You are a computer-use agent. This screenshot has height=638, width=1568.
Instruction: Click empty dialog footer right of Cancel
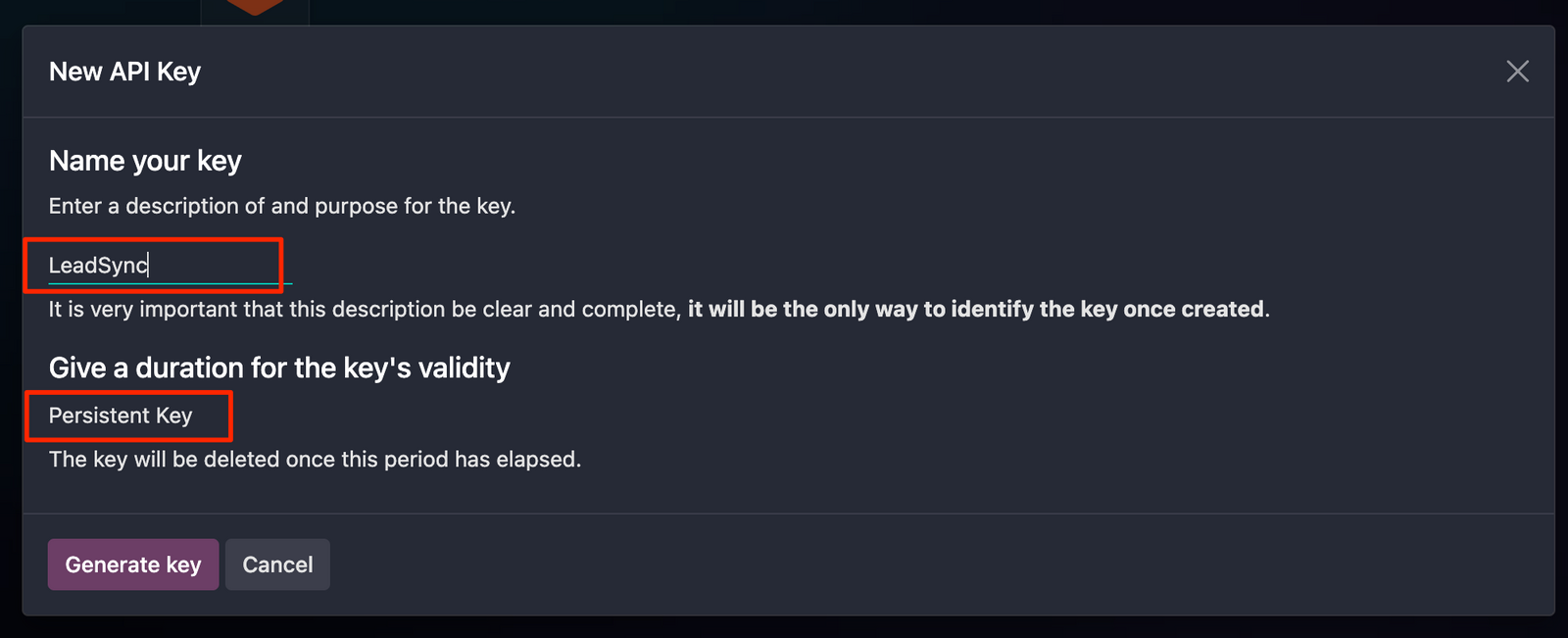882,564
